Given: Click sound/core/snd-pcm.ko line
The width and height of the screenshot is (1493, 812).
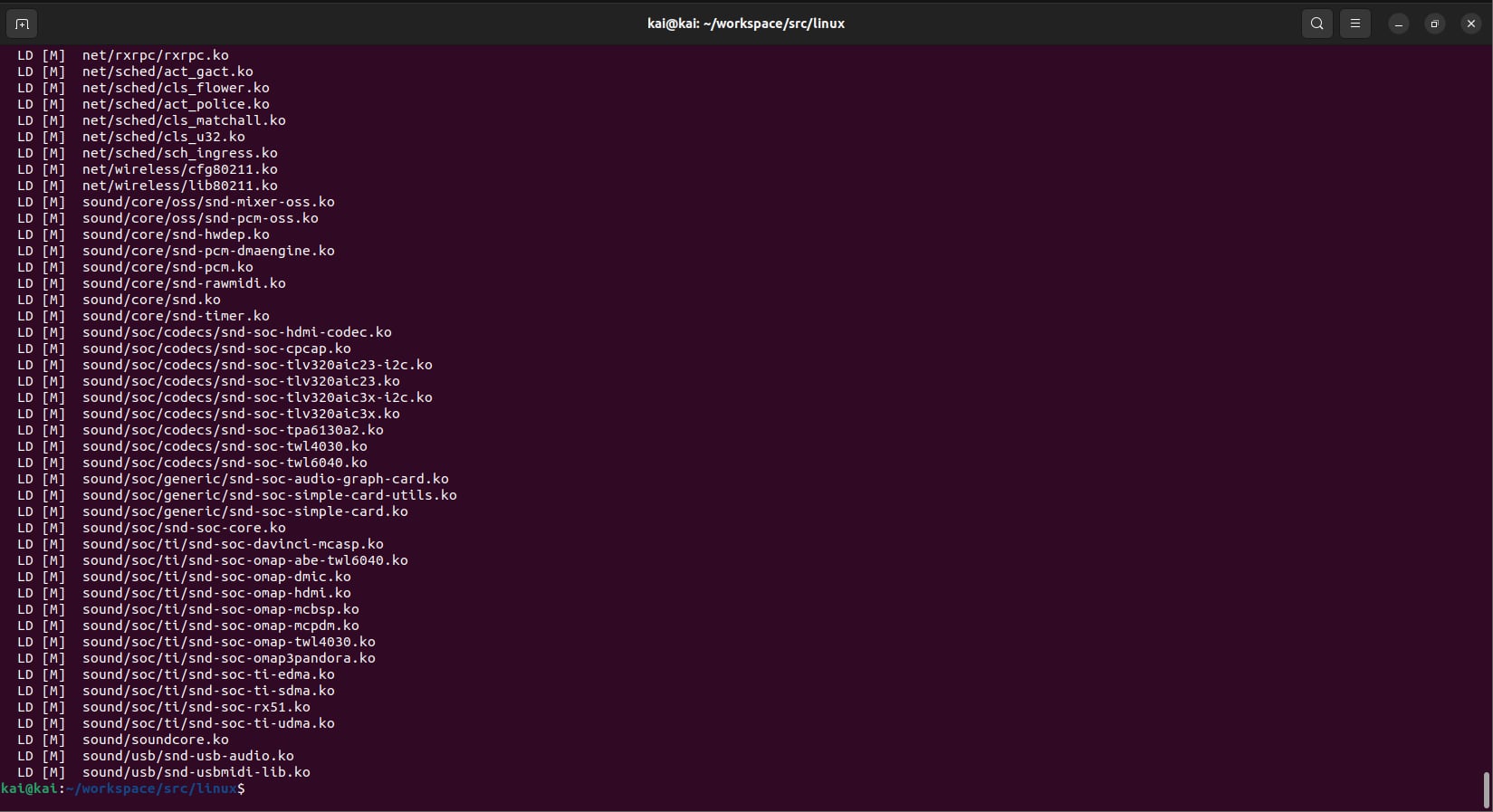Looking at the screenshot, I should [x=135, y=267].
